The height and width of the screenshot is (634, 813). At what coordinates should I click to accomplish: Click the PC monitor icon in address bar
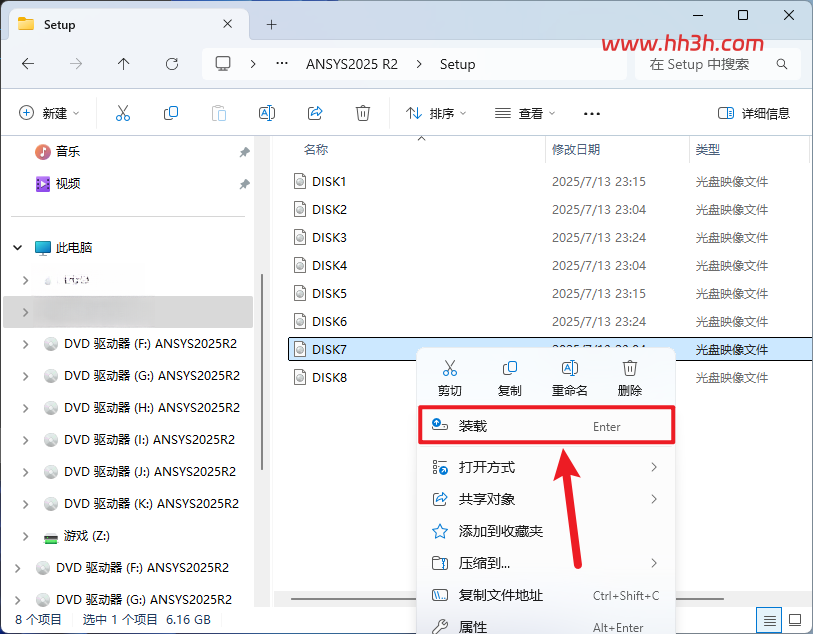pyautogui.click(x=223, y=64)
